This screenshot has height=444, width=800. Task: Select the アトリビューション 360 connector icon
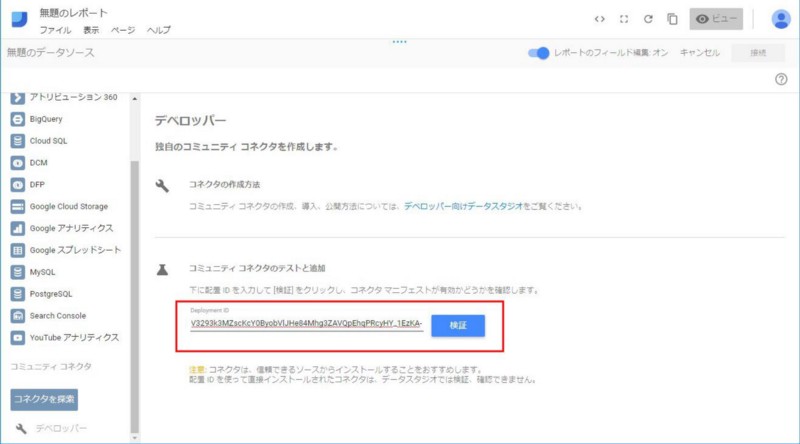[17, 97]
